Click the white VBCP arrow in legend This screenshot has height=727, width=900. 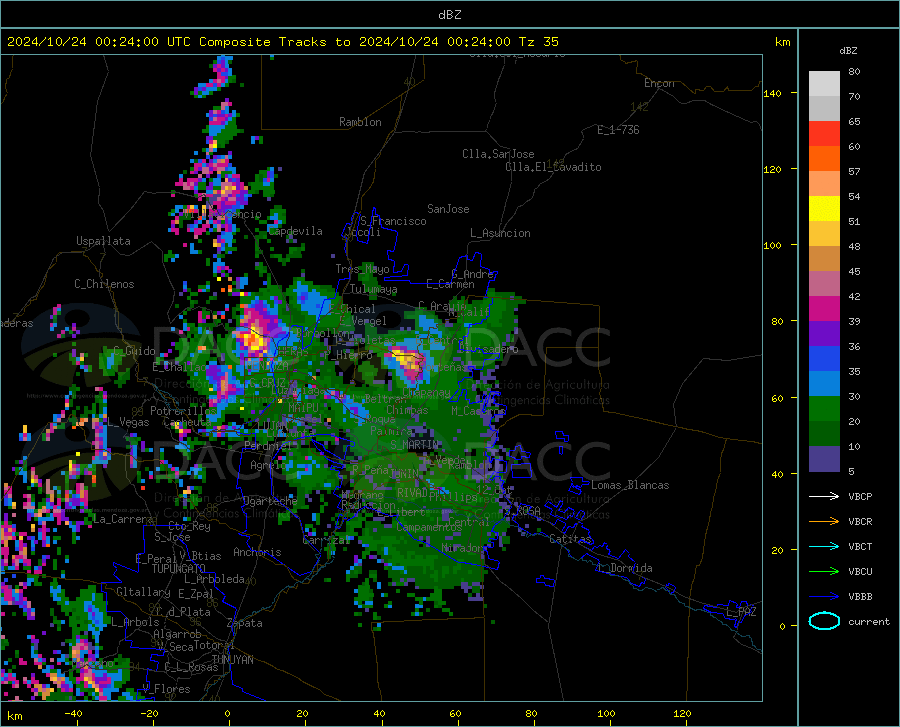pyautogui.click(x=824, y=496)
